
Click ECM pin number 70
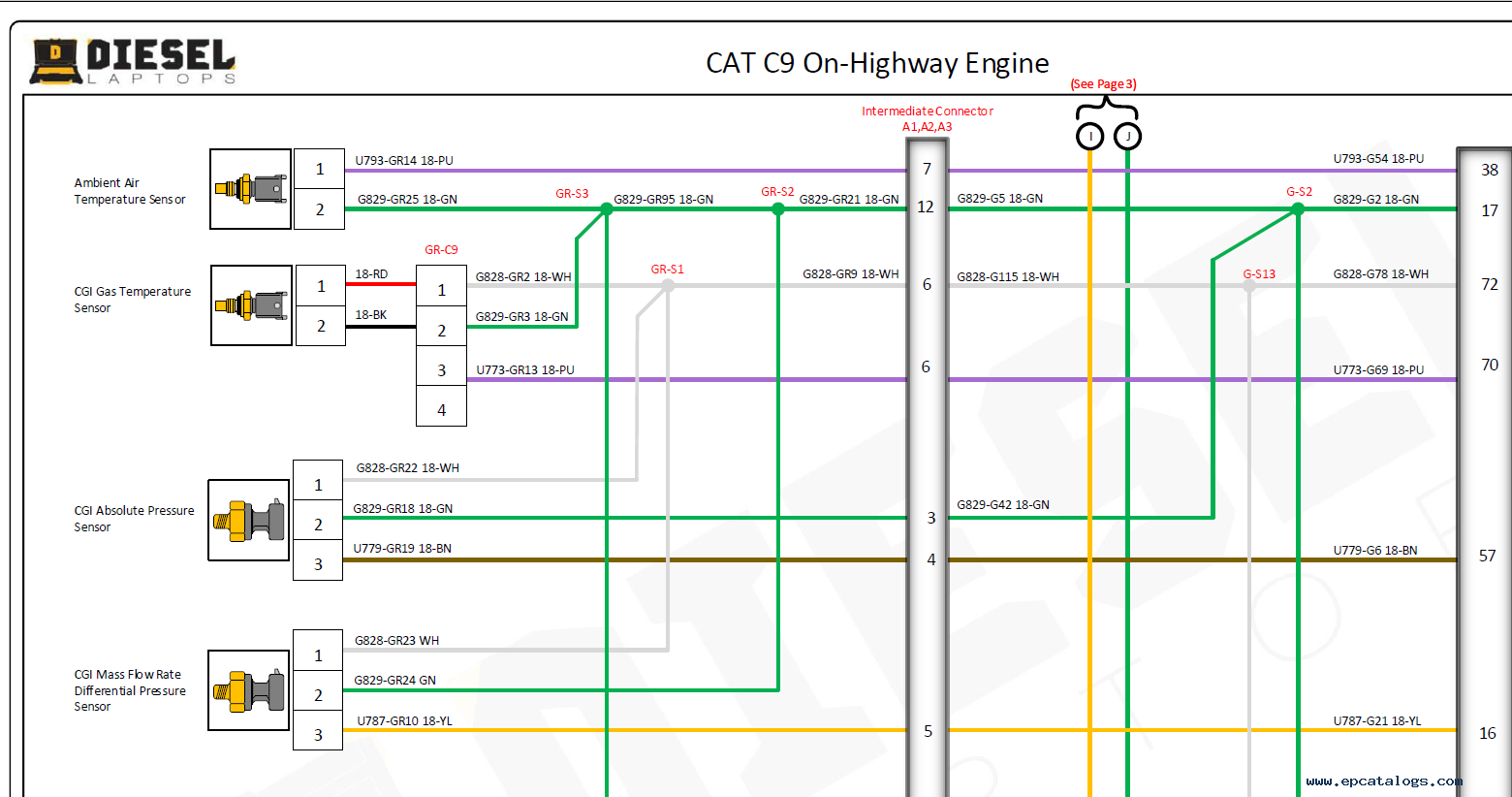pos(1490,366)
